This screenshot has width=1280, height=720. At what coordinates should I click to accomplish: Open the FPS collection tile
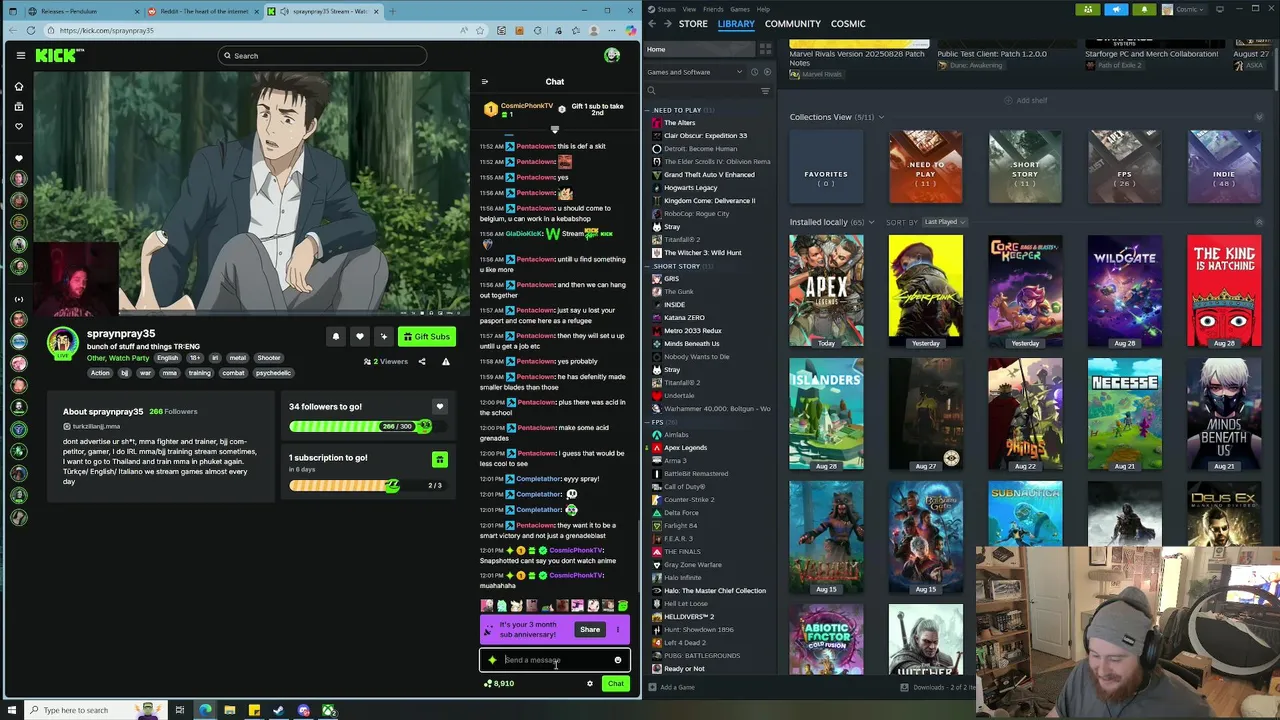(1124, 167)
